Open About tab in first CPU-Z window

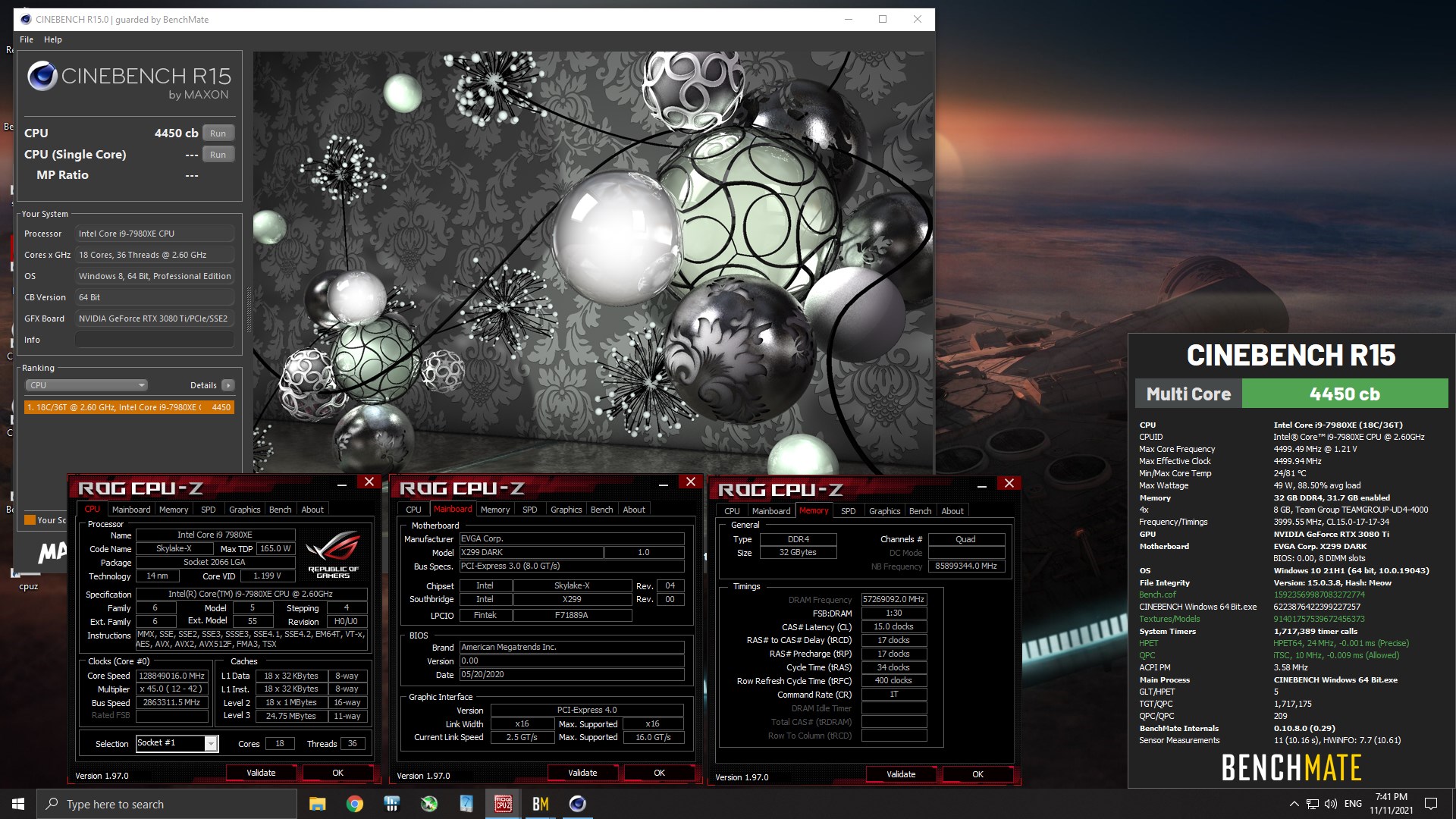[312, 510]
